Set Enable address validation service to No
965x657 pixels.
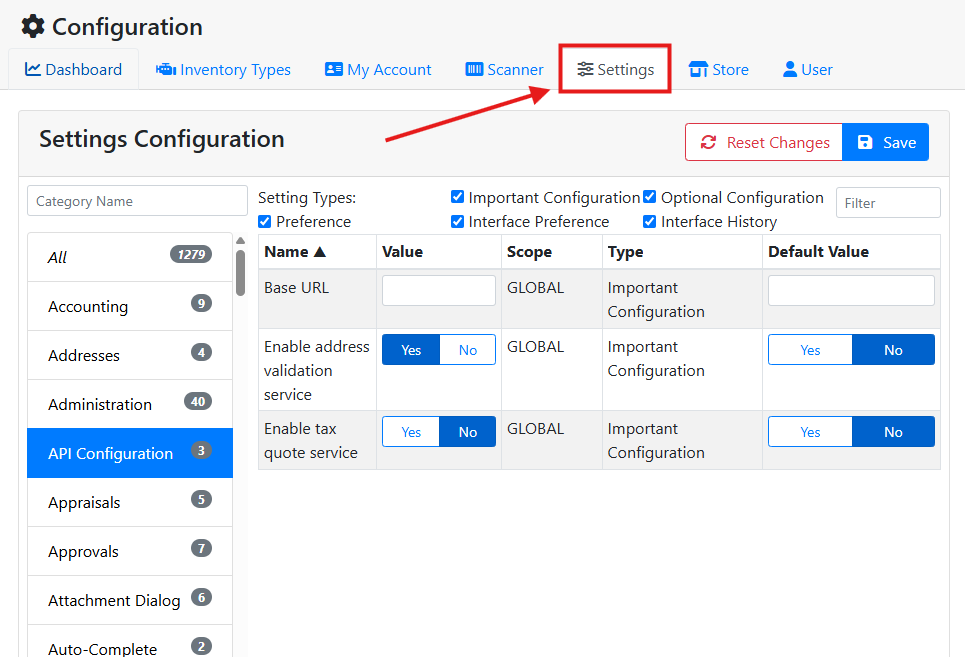(x=467, y=350)
